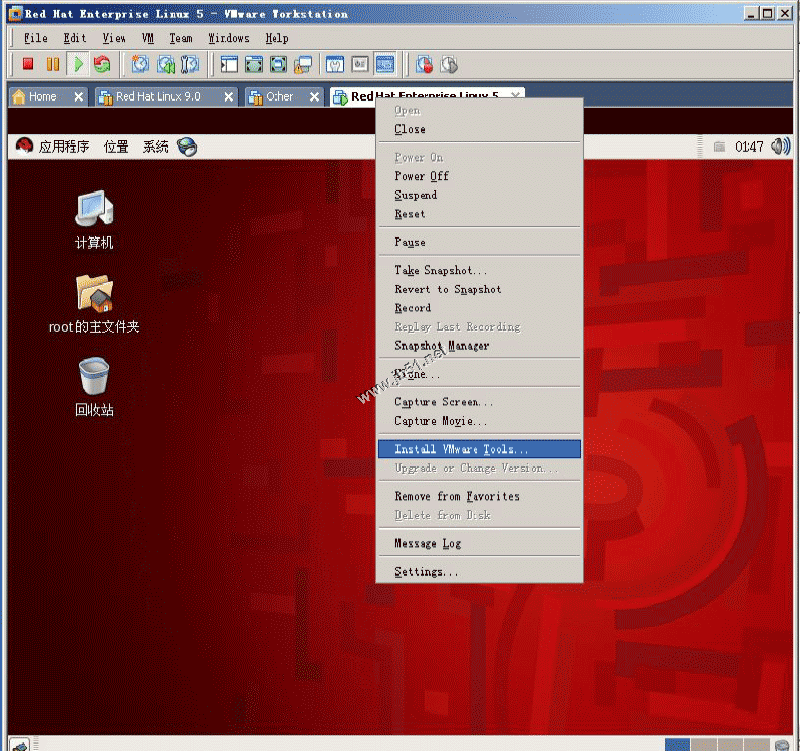Click the Snapshot Manager toolbar icon
Viewport: 800px width, 751px height.
click(190, 64)
